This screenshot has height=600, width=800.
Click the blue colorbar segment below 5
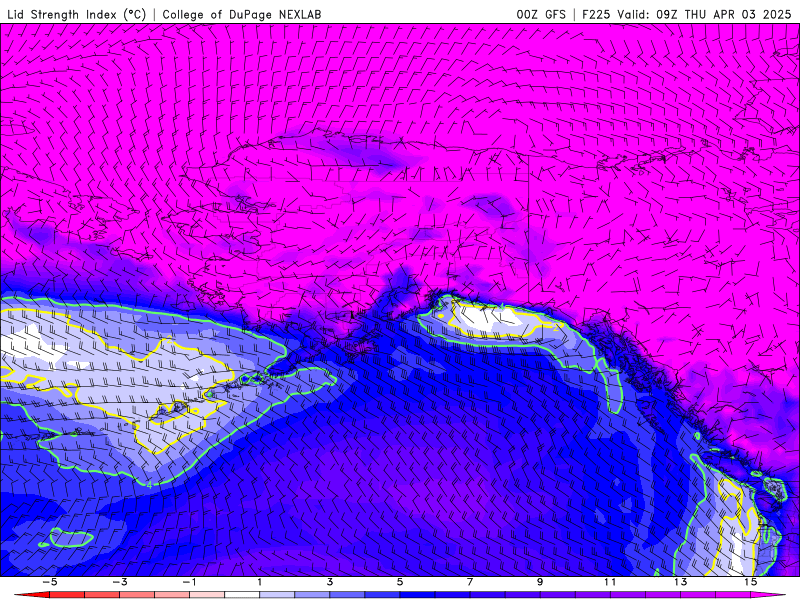coord(382,596)
